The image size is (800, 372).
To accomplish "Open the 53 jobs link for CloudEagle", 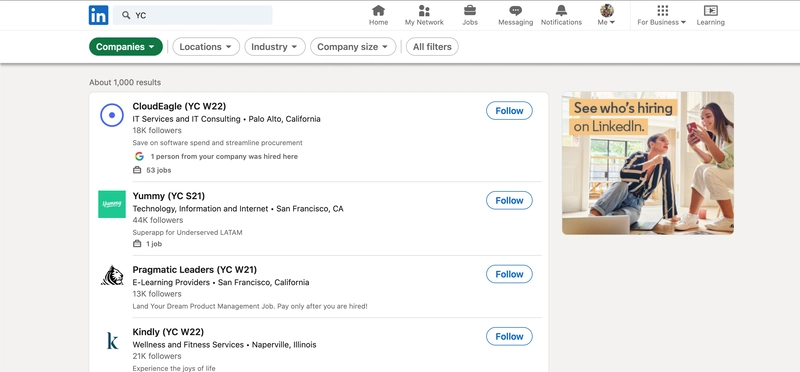I will click(x=159, y=170).
